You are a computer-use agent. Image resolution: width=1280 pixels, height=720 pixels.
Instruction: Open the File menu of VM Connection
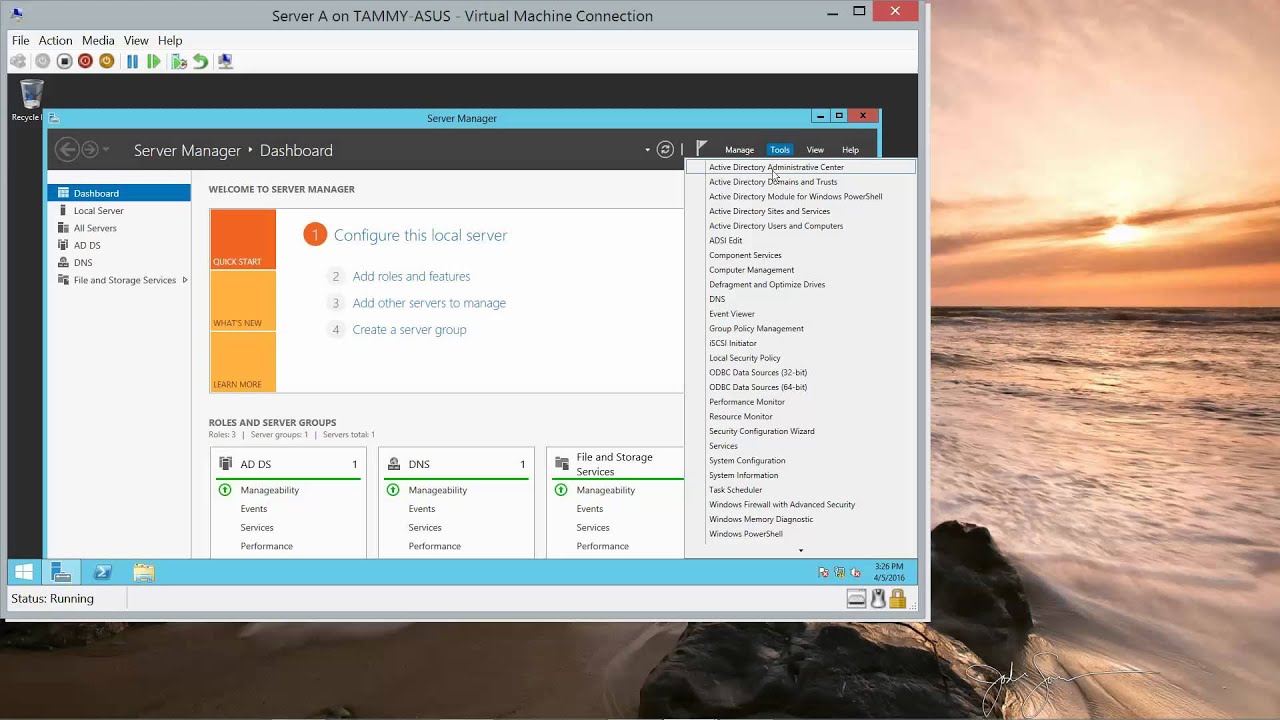(x=20, y=41)
